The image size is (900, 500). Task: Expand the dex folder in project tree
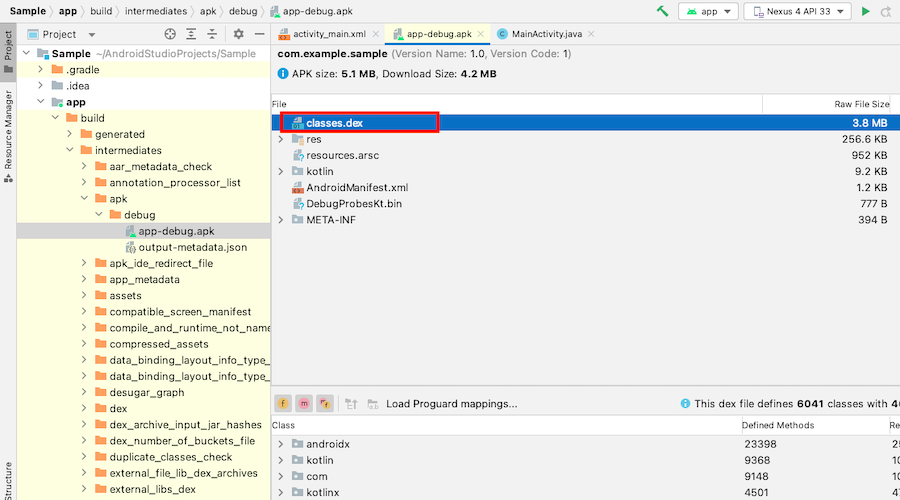(84, 409)
